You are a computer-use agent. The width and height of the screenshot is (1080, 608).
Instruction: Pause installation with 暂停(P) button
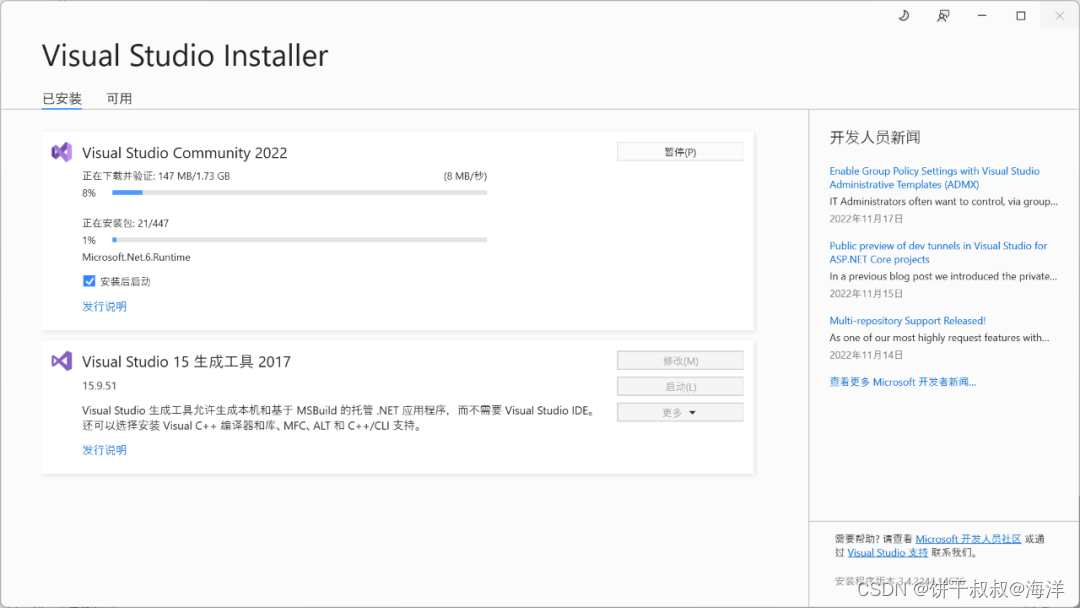click(x=680, y=151)
